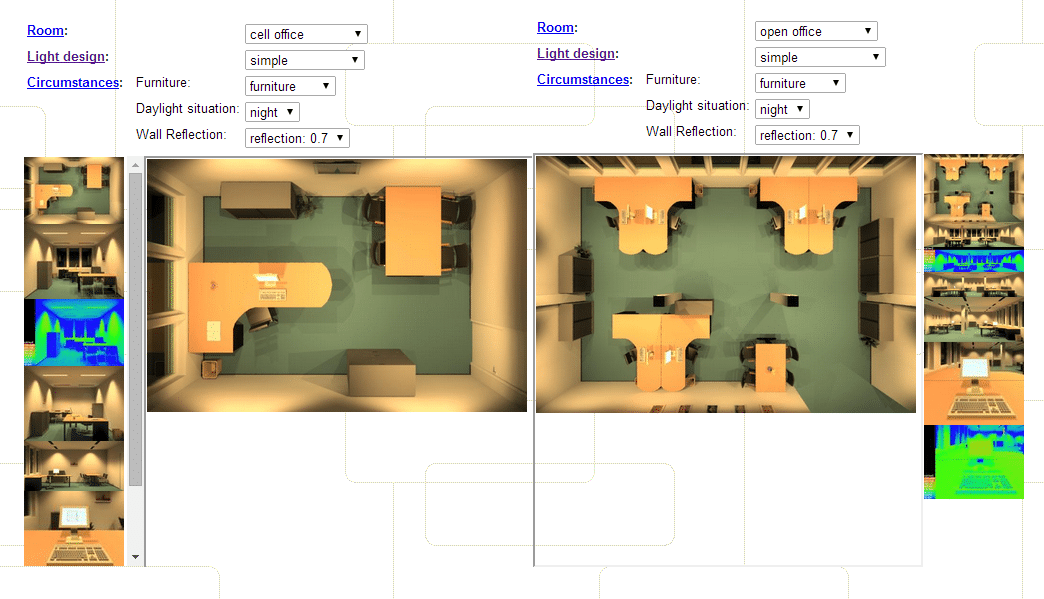Open the right "Light design" link
This screenshot has width=1044, height=599.
click(x=575, y=54)
